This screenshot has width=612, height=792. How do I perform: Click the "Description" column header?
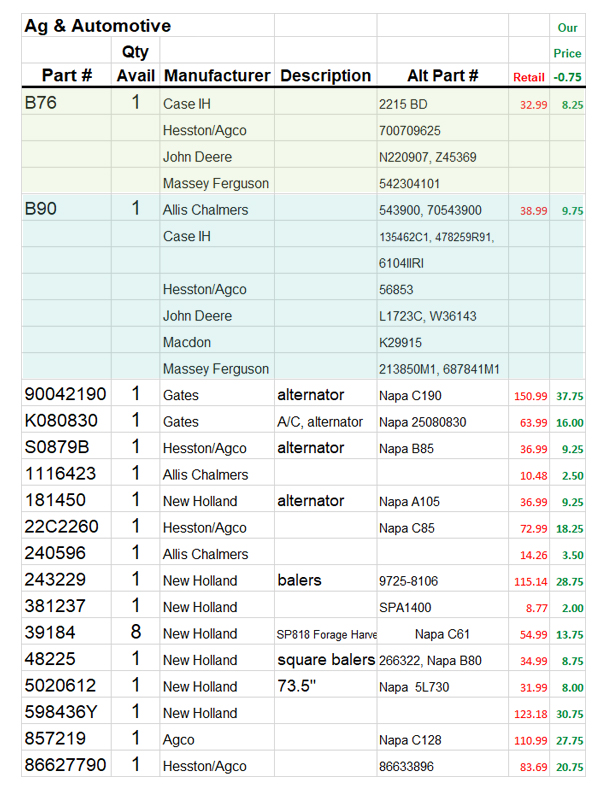pos(326,76)
